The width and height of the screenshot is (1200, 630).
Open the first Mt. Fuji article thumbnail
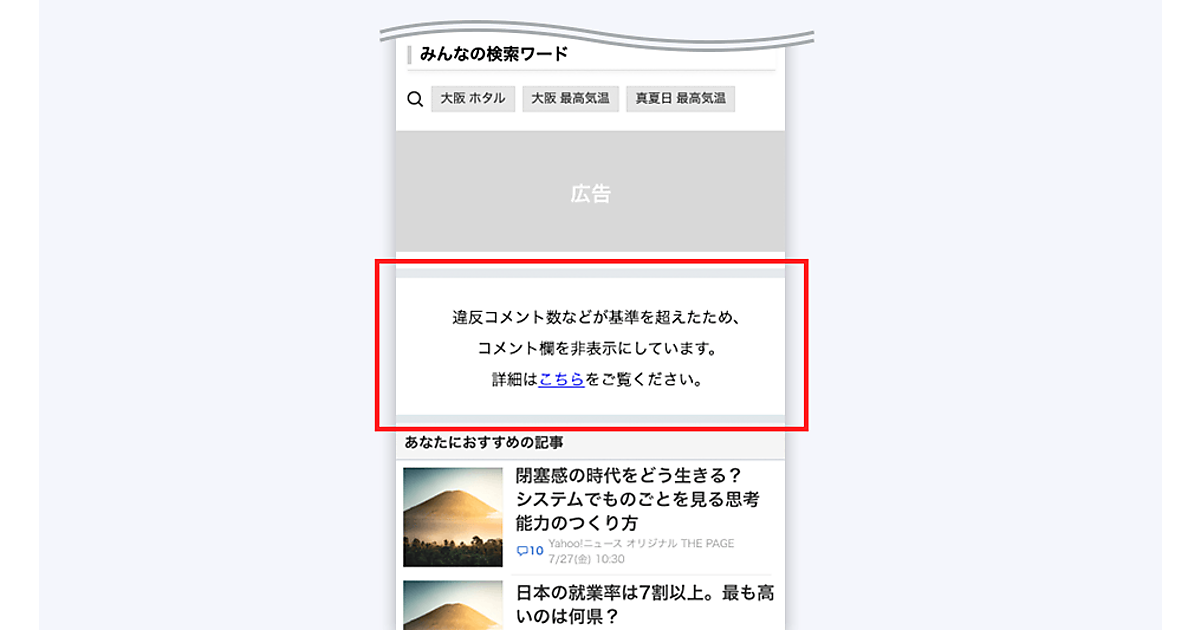(453, 517)
